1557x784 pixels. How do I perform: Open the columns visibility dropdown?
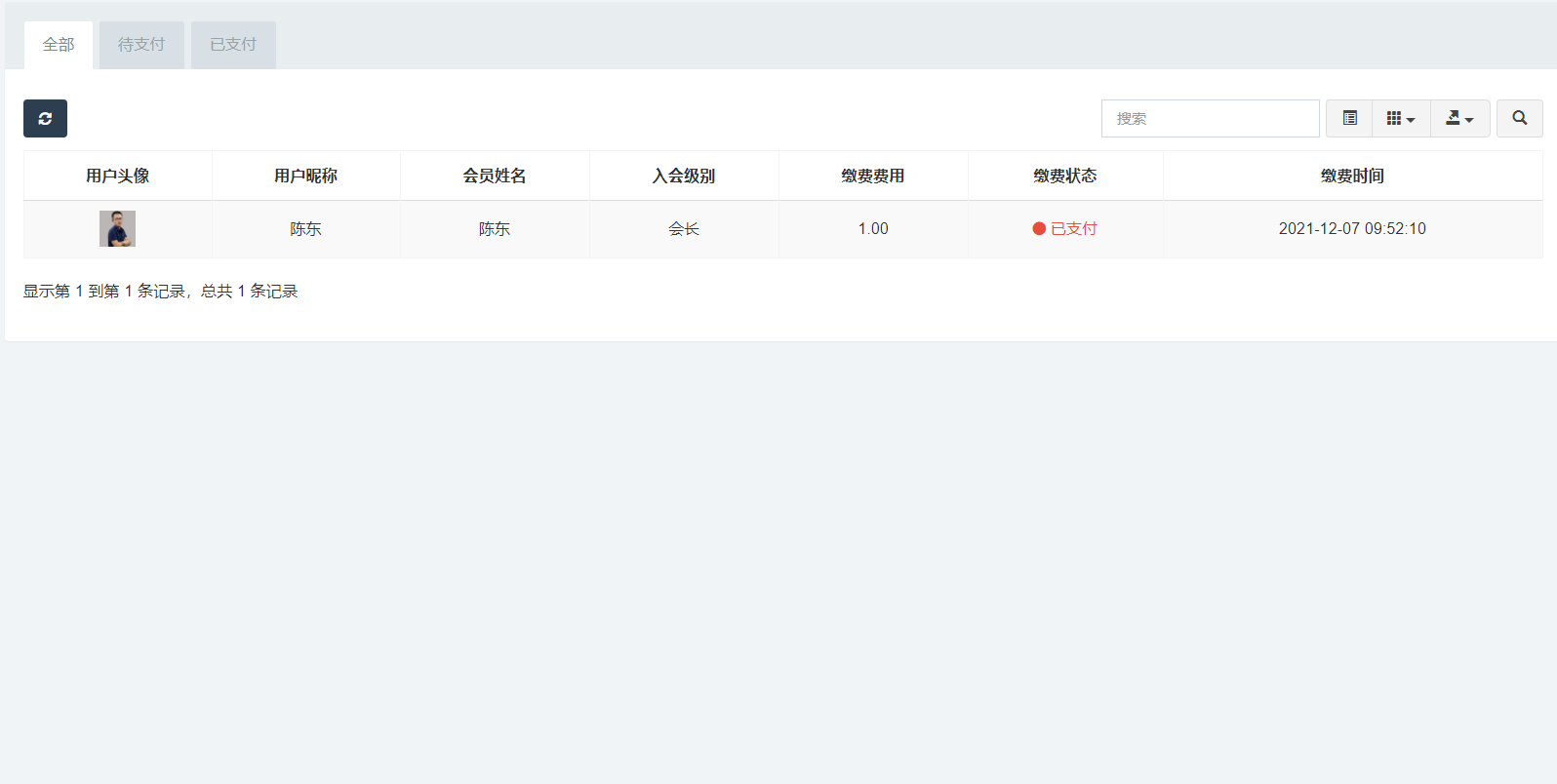pos(1401,118)
